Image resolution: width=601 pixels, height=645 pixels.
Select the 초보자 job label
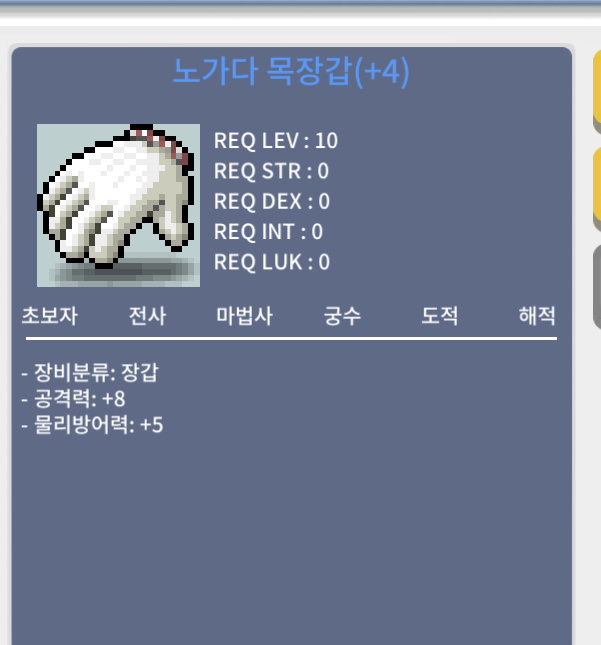coord(49,316)
